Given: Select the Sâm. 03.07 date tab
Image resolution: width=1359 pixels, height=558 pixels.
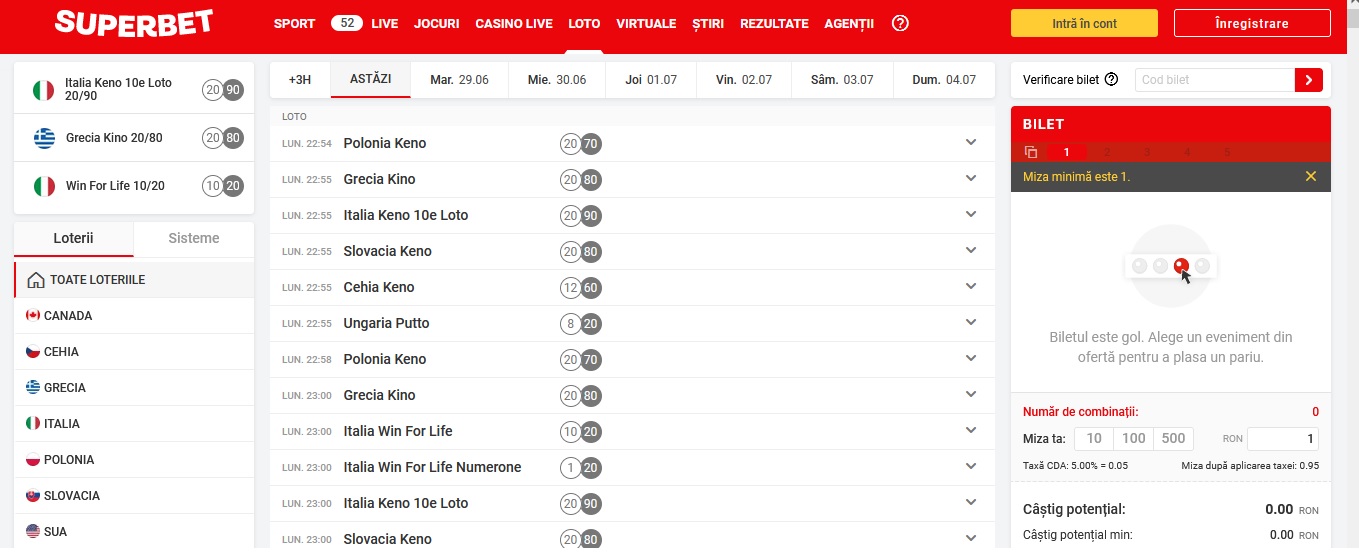Looking at the screenshot, I should [x=842, y=80].
